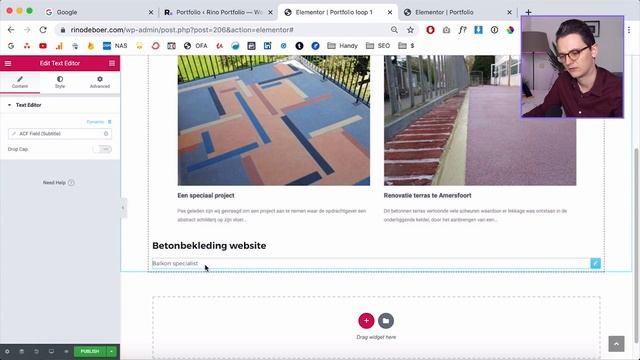
Task: Click the Balkon specialist text widget
Action: click(x=175, y=263)
